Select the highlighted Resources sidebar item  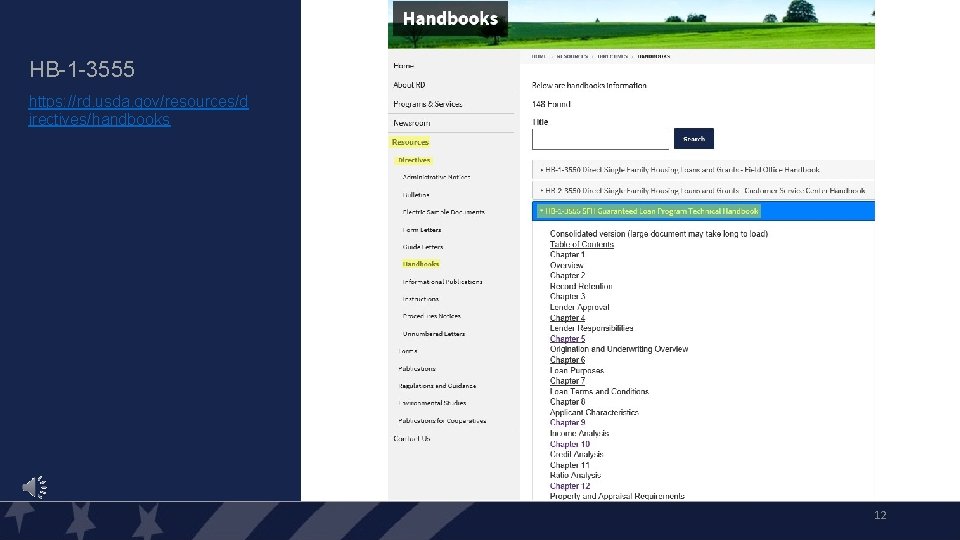(410, 142)
